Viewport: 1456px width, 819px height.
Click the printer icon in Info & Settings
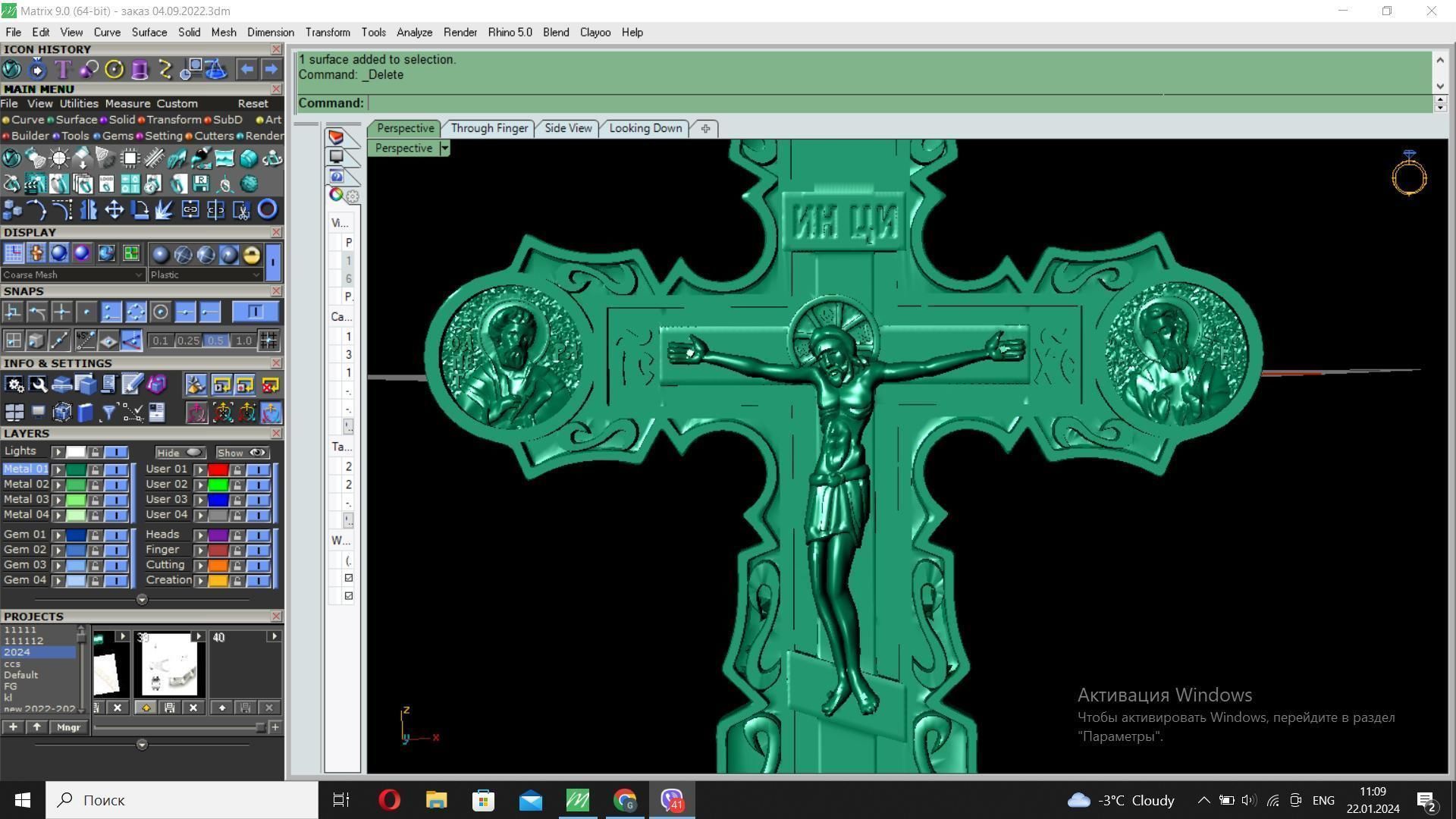tap(61, 385)
